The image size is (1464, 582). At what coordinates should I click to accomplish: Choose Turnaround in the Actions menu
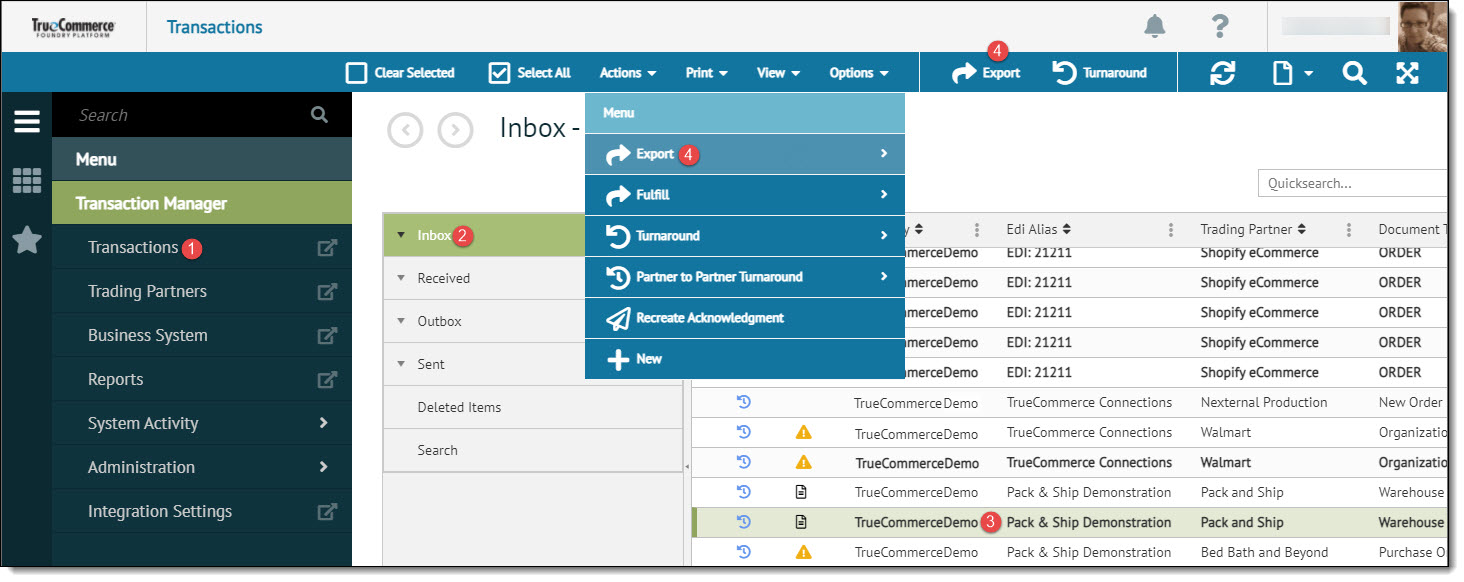[745, 236]
